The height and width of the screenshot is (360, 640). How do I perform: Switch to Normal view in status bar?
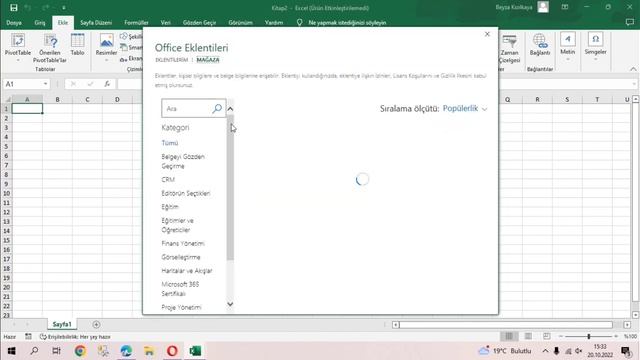tap(509, 336)
